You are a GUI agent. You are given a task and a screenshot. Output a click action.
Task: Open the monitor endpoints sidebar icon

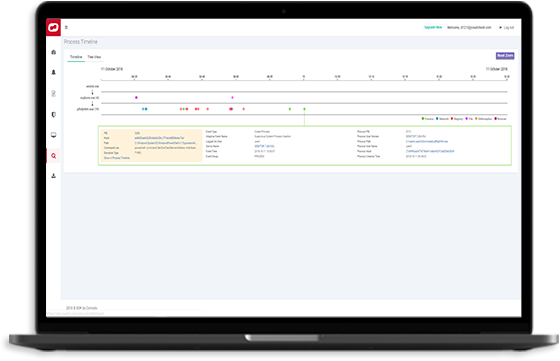(x=54, y=135)
